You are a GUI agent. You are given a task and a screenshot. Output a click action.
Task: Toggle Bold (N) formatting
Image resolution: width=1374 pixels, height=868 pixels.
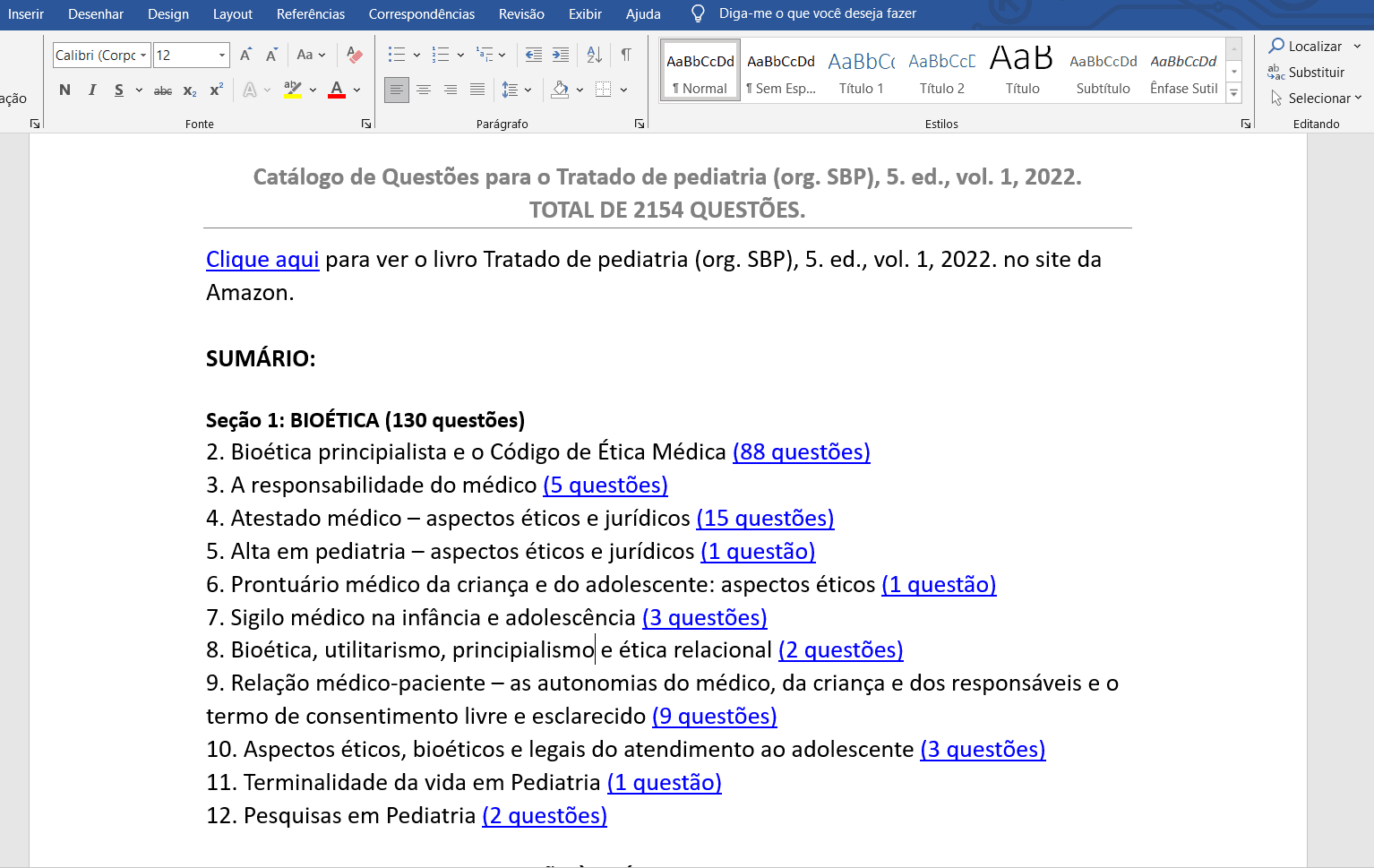pos(64,90)
